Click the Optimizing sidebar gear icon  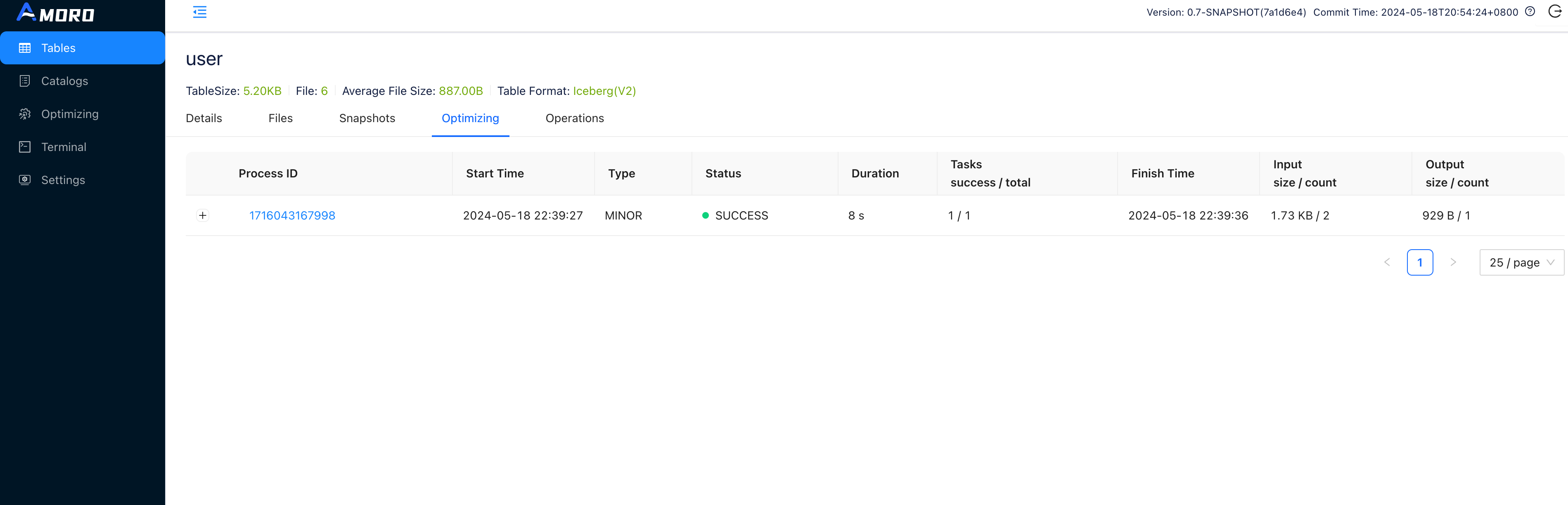coord(25,114)
